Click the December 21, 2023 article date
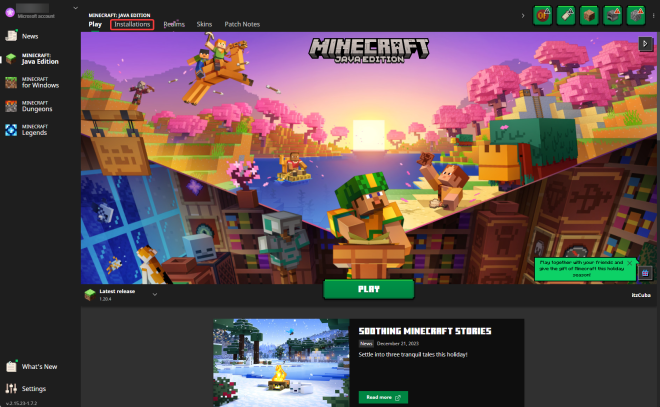This screenshot has height=407, width=660. pyautogui.click(x=397, y=343)
